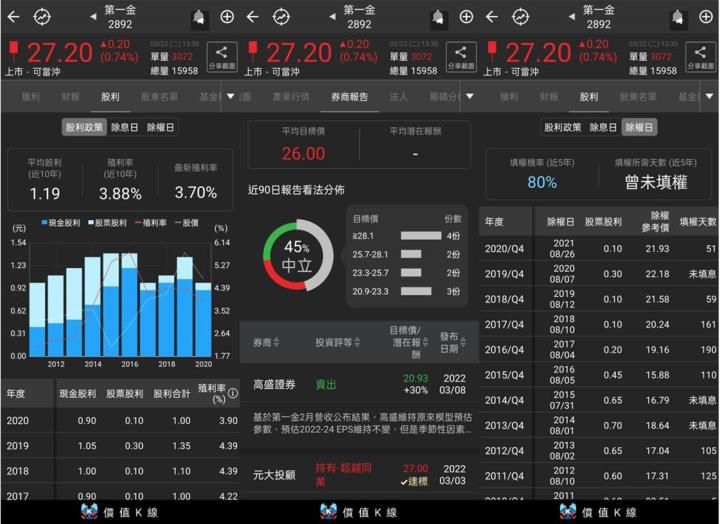Tap 分享截圖 share icon on 股利政策 screen
The width and height of the screenshot is (720, 524).
pyautogui.click(x=222, y=57)
